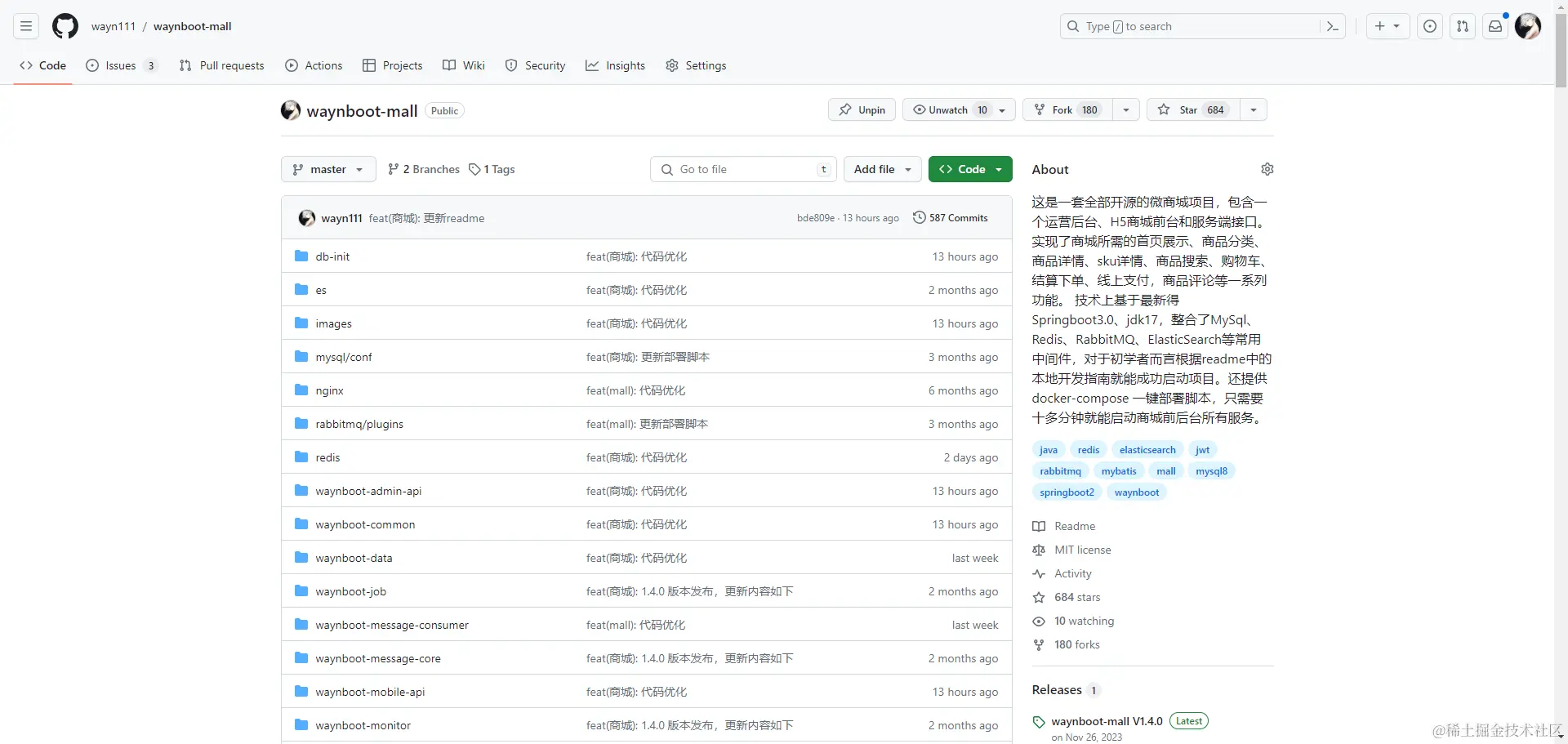Open the Security tab

(x=535, y=65)
